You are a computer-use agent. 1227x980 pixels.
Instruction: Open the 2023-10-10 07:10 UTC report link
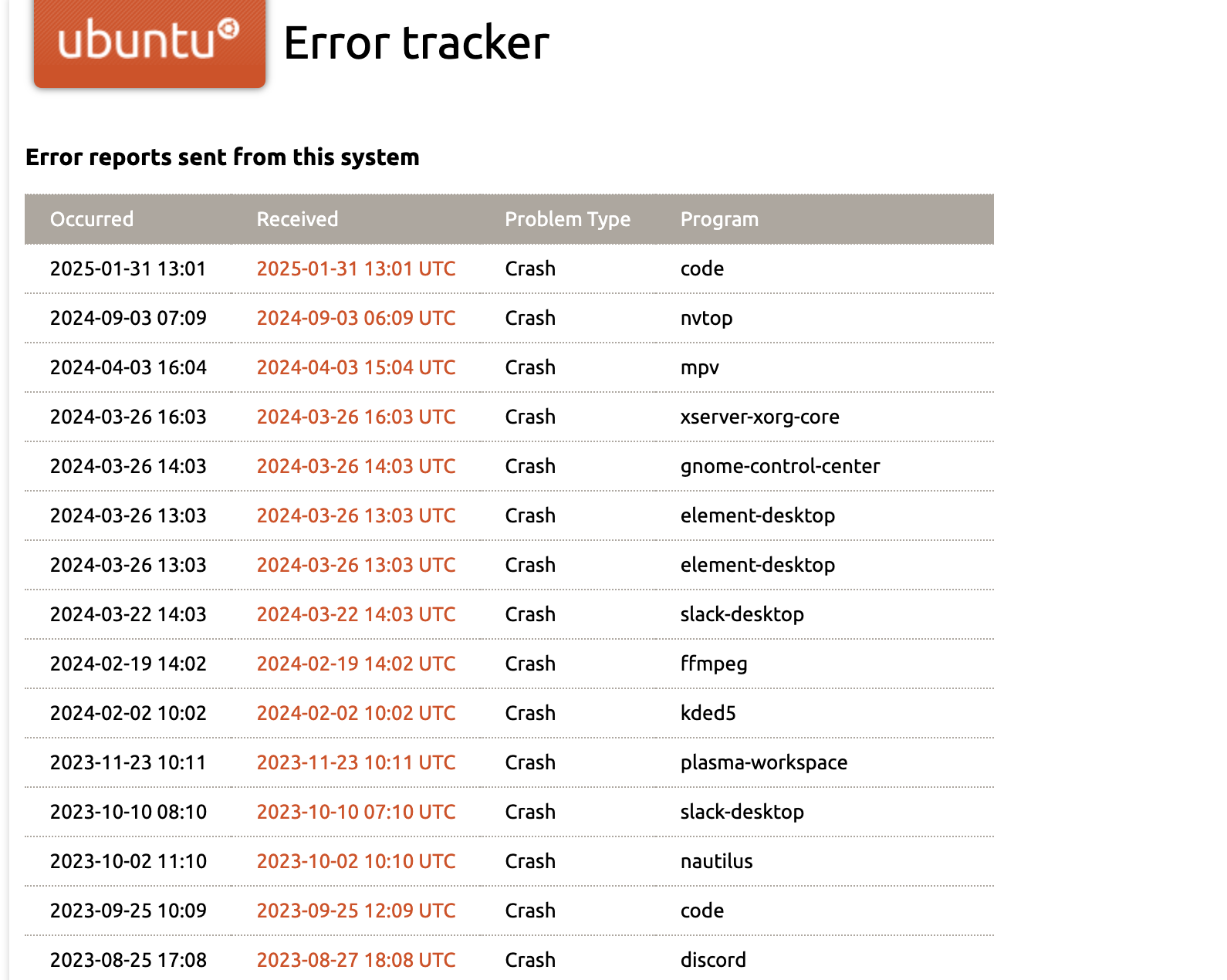point(356,812)
